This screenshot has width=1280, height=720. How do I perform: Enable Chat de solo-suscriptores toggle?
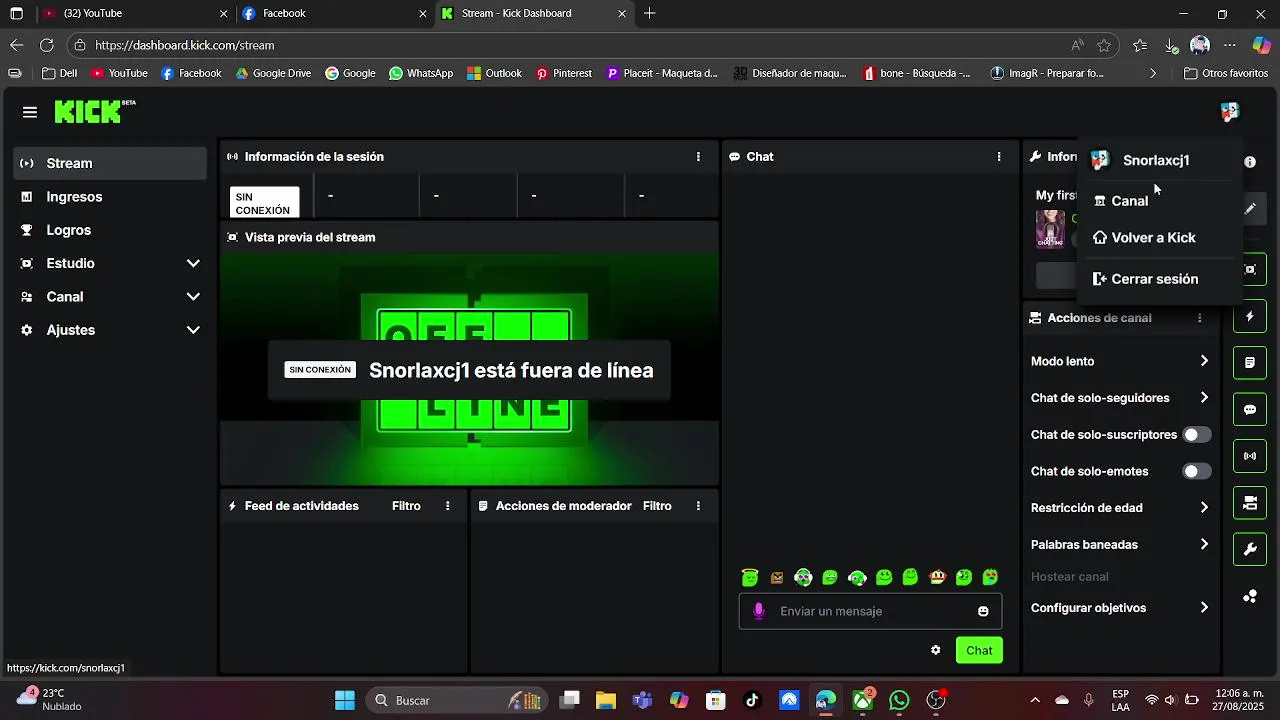pyautogui.click(x=1196, y=435)
